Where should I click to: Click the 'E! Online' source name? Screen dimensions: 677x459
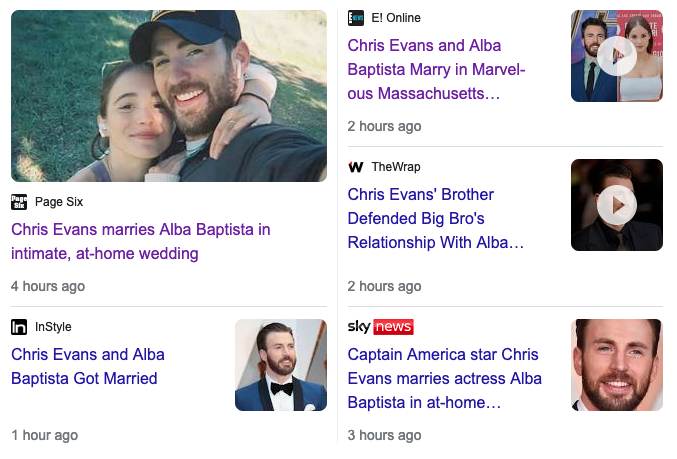click(x=396, y=18)
